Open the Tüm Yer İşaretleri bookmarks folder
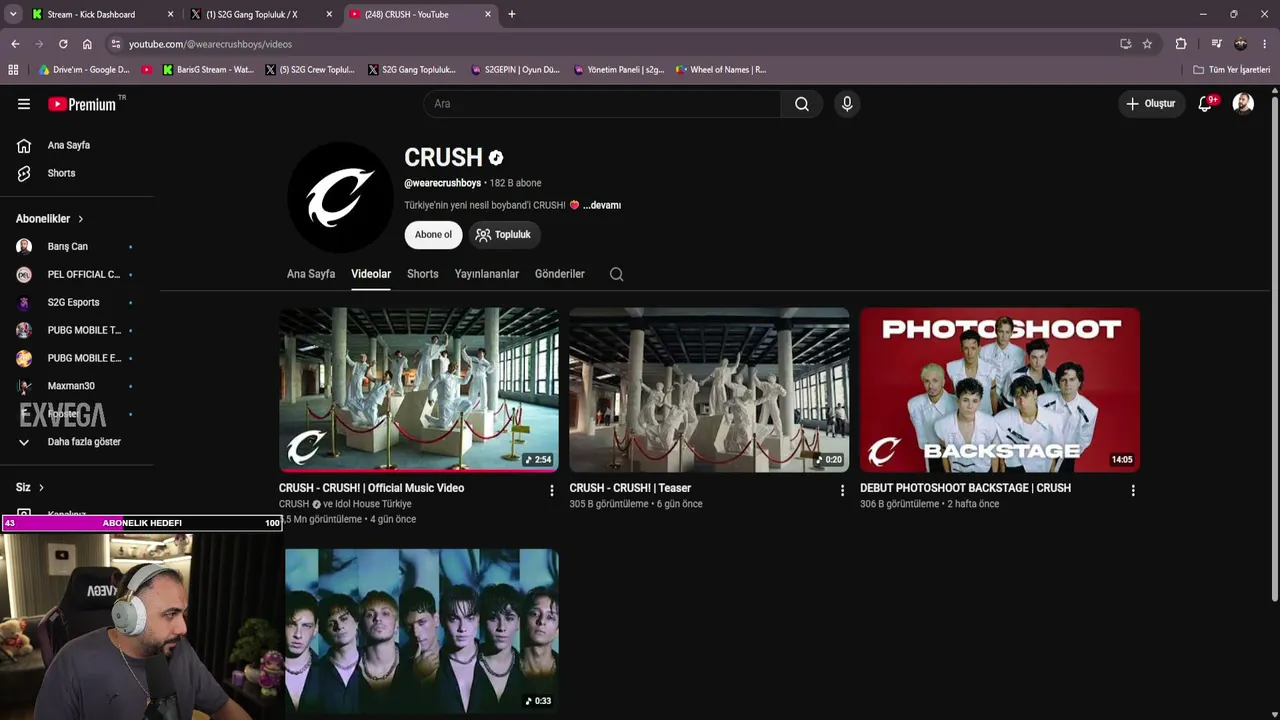Screen dimensions: 1280x720 pos(1232,70)
